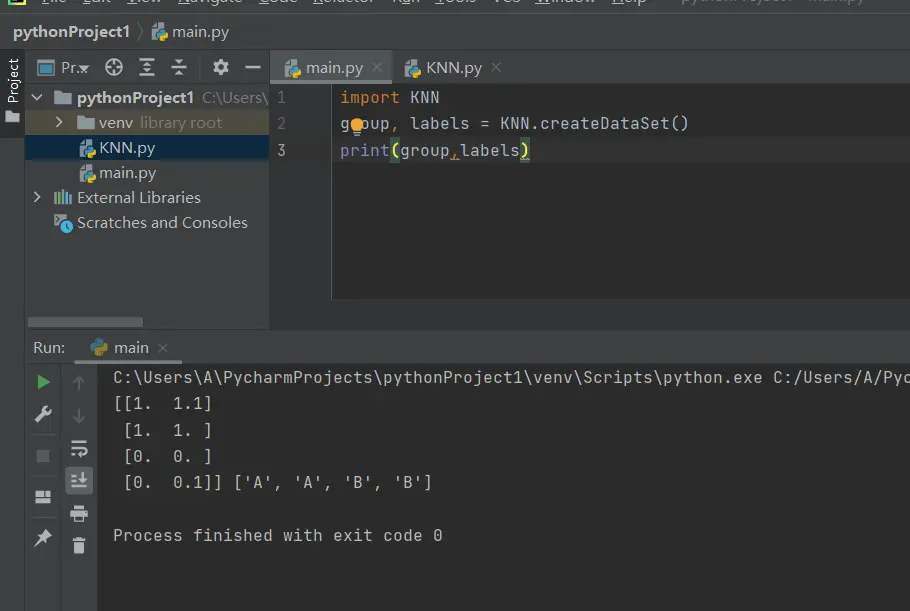Click line number 3 in the gutter

click(281, 150)
